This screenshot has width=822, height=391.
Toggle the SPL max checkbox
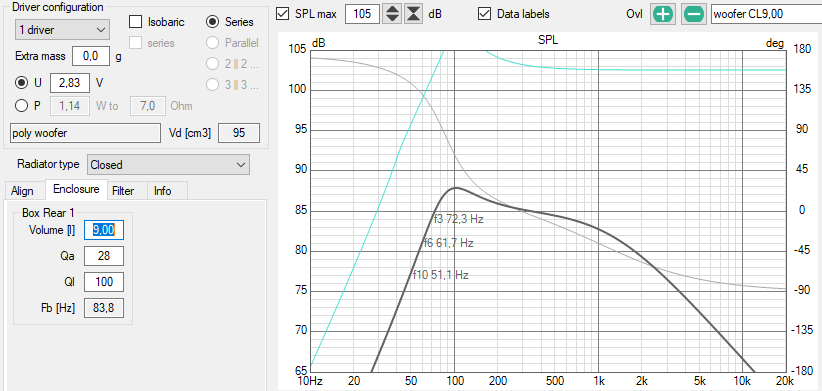pos(283,14)
